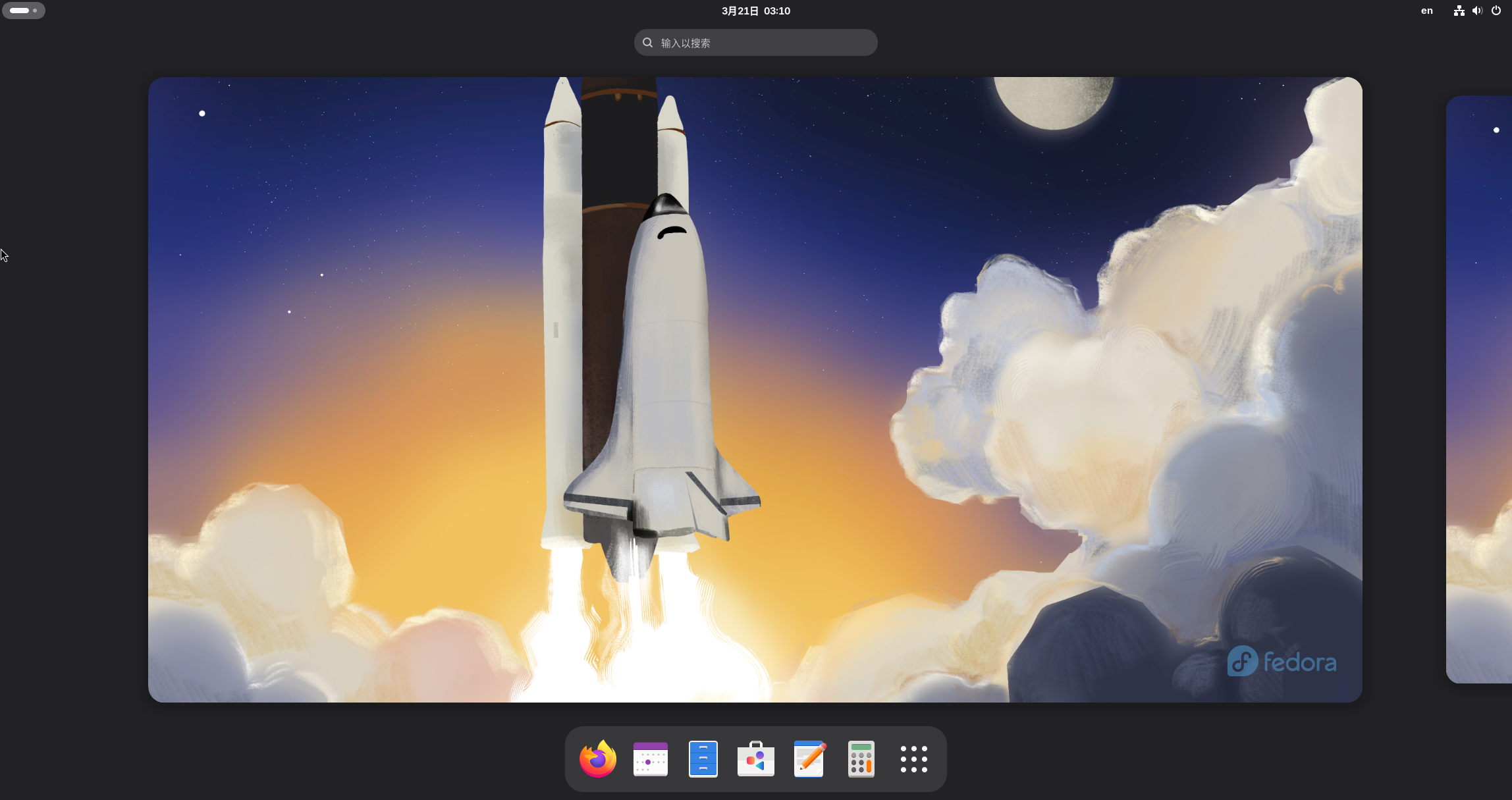Launch Firefox from the dash

tap(597, 759)
